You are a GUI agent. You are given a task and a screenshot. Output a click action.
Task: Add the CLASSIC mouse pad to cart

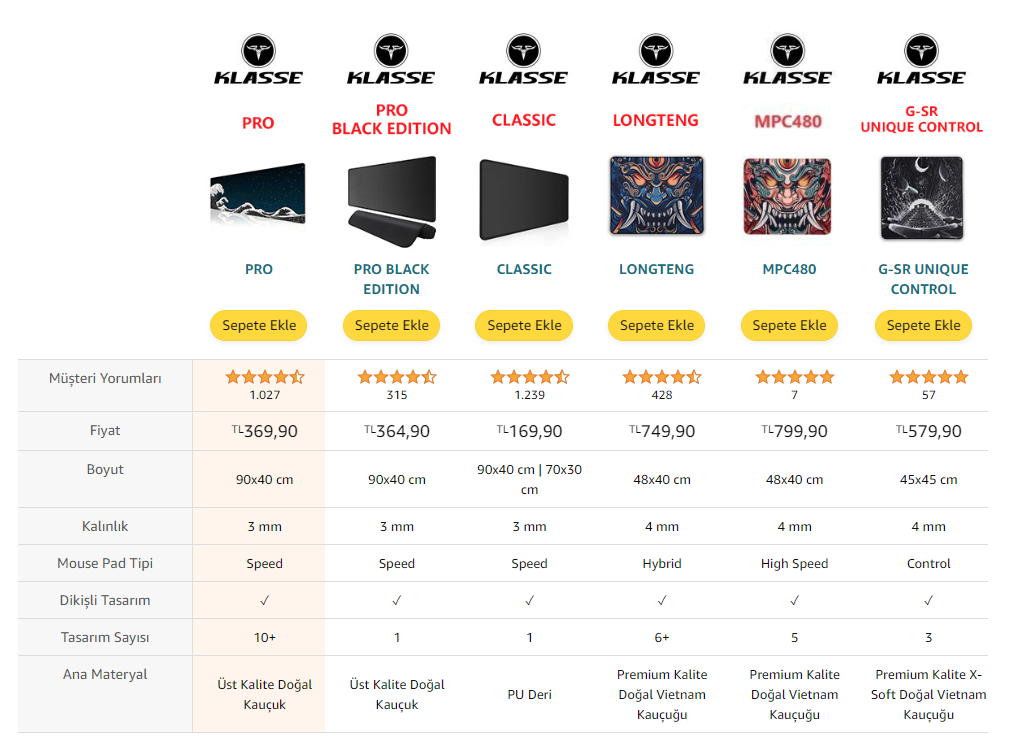[x=524, y=325]
